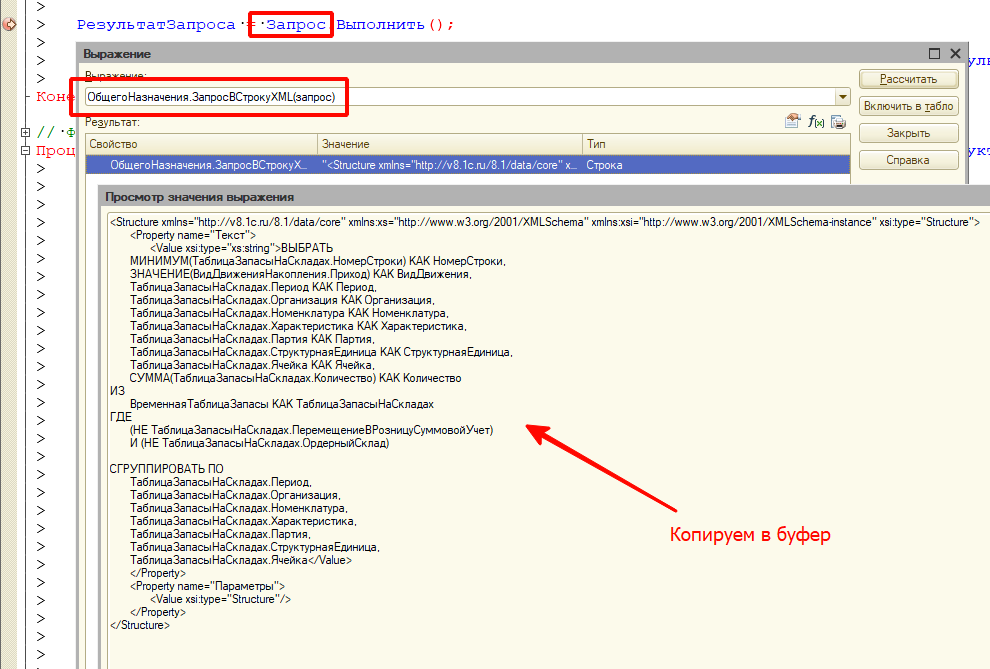The height and width of the screenshot is (669, 990).
Task: Click into the Выражение expression input field
Action: (460, 97)
